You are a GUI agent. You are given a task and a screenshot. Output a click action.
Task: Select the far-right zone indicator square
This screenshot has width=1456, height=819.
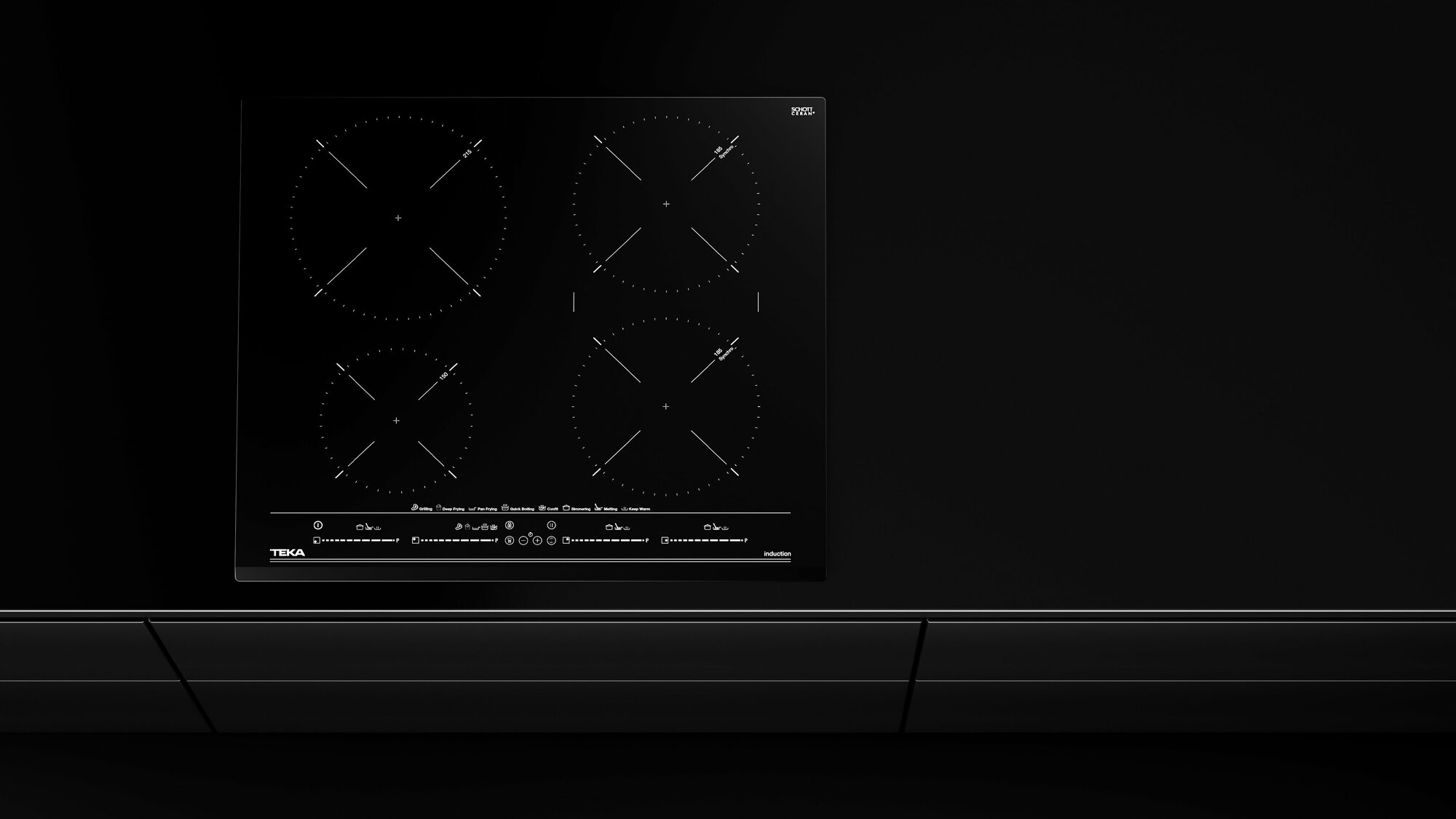click(x=665, y=540)
